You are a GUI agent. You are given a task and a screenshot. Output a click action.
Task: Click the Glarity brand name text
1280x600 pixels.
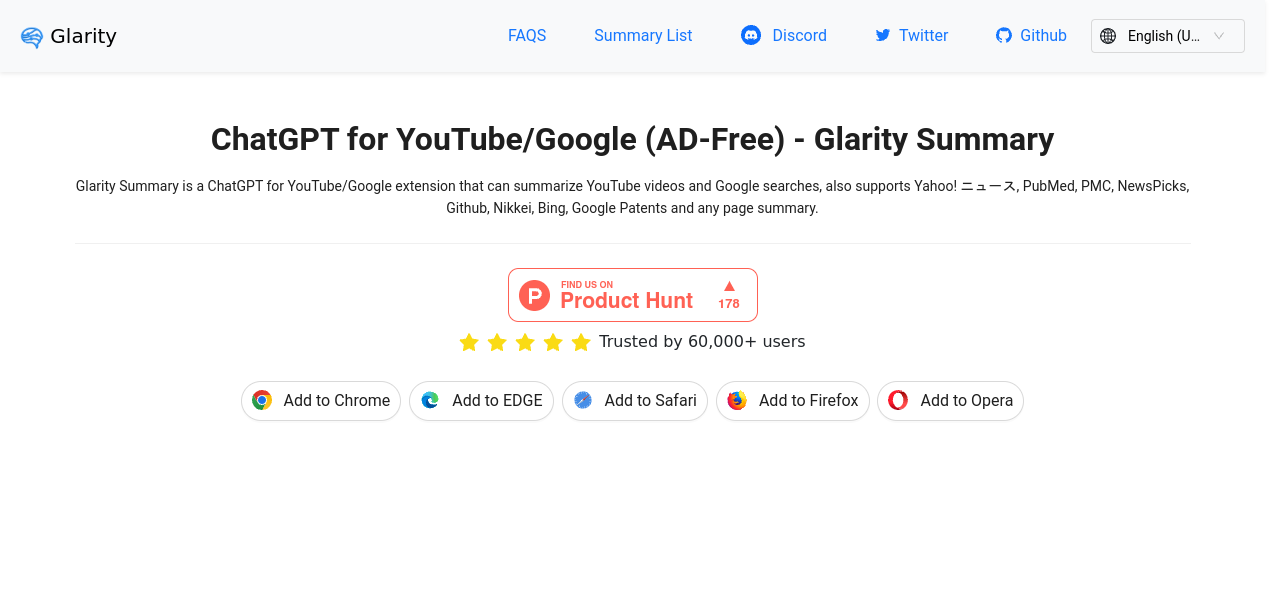click(83, 36)
